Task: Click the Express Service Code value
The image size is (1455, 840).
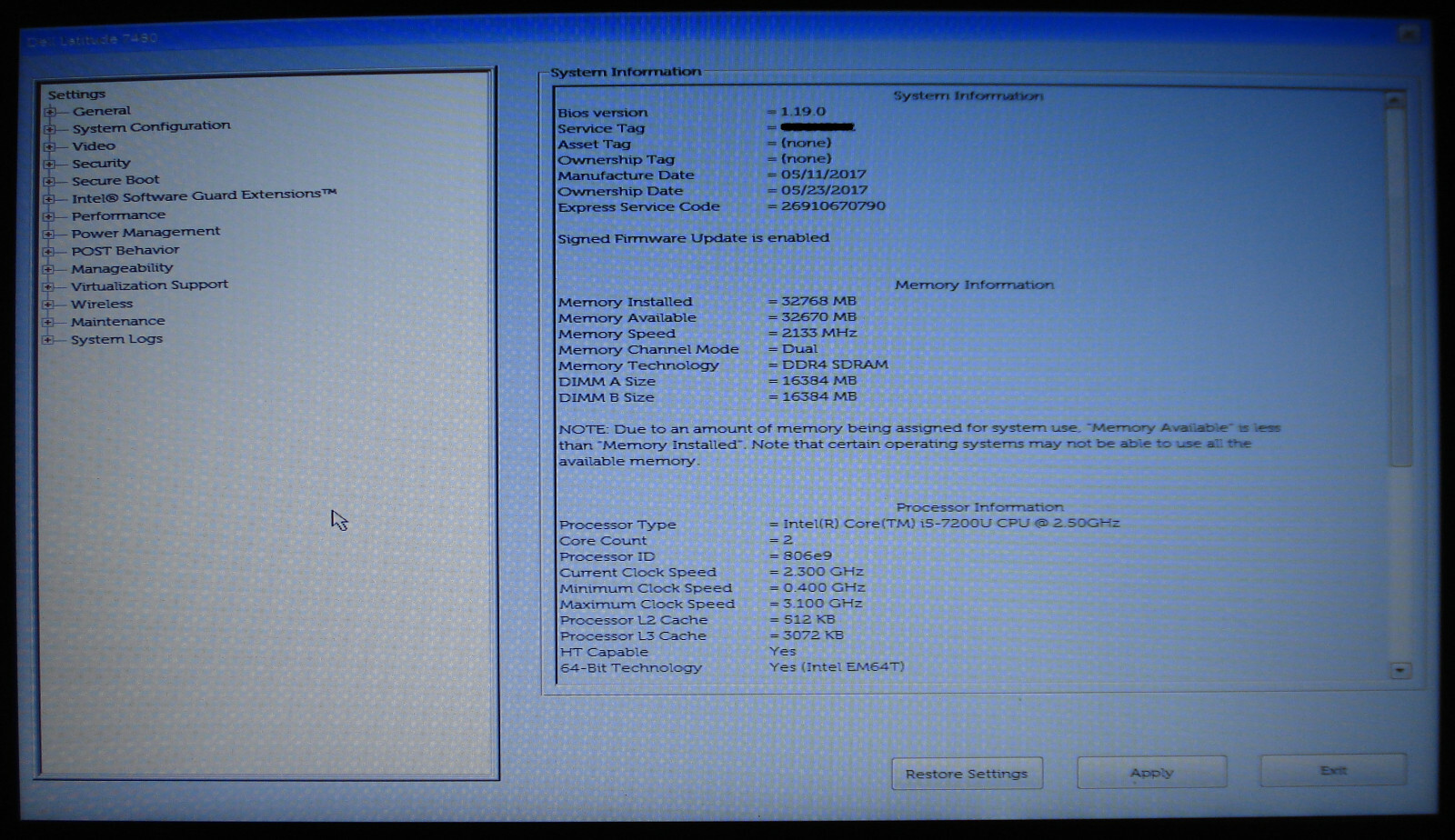Action: click(x=833, y=206)
